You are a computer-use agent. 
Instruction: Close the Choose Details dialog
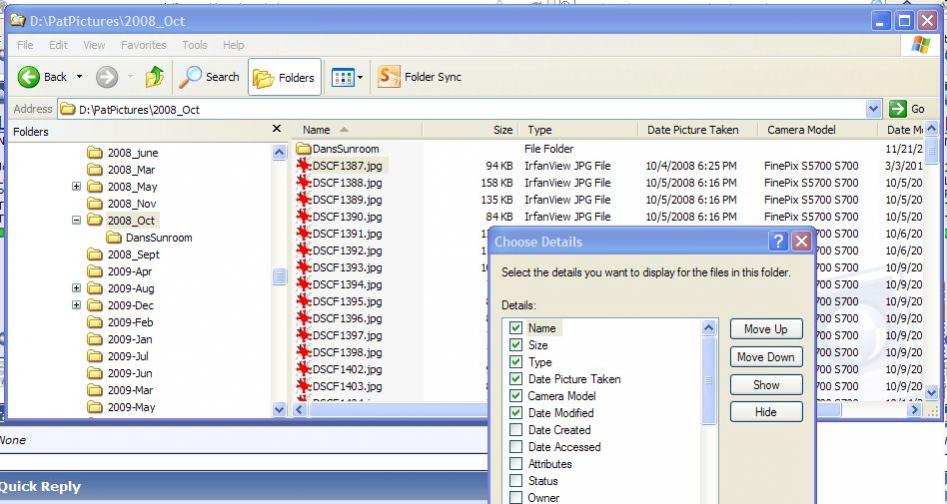(801, 242)
